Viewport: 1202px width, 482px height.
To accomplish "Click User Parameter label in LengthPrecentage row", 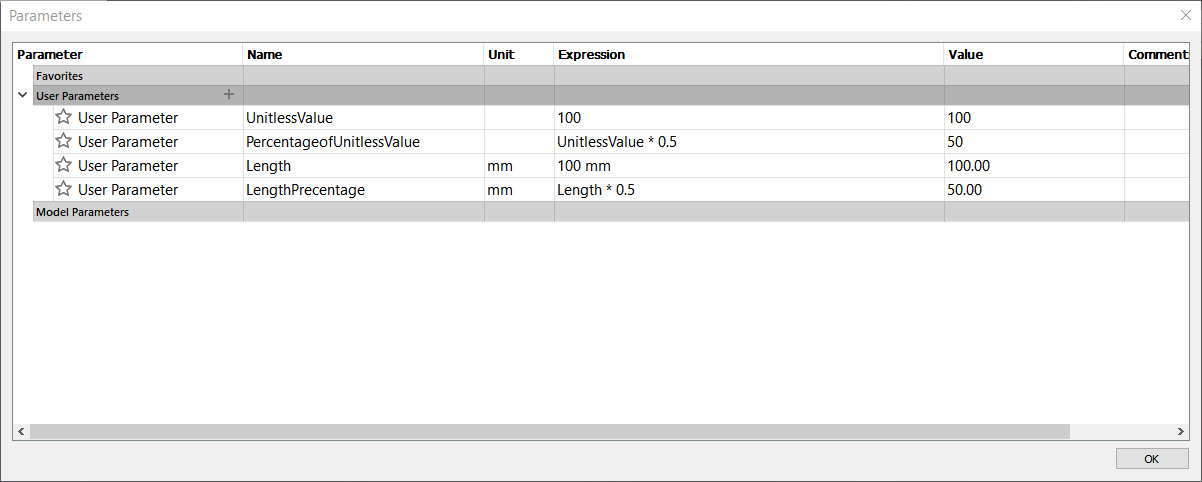I will coord(128,190).
